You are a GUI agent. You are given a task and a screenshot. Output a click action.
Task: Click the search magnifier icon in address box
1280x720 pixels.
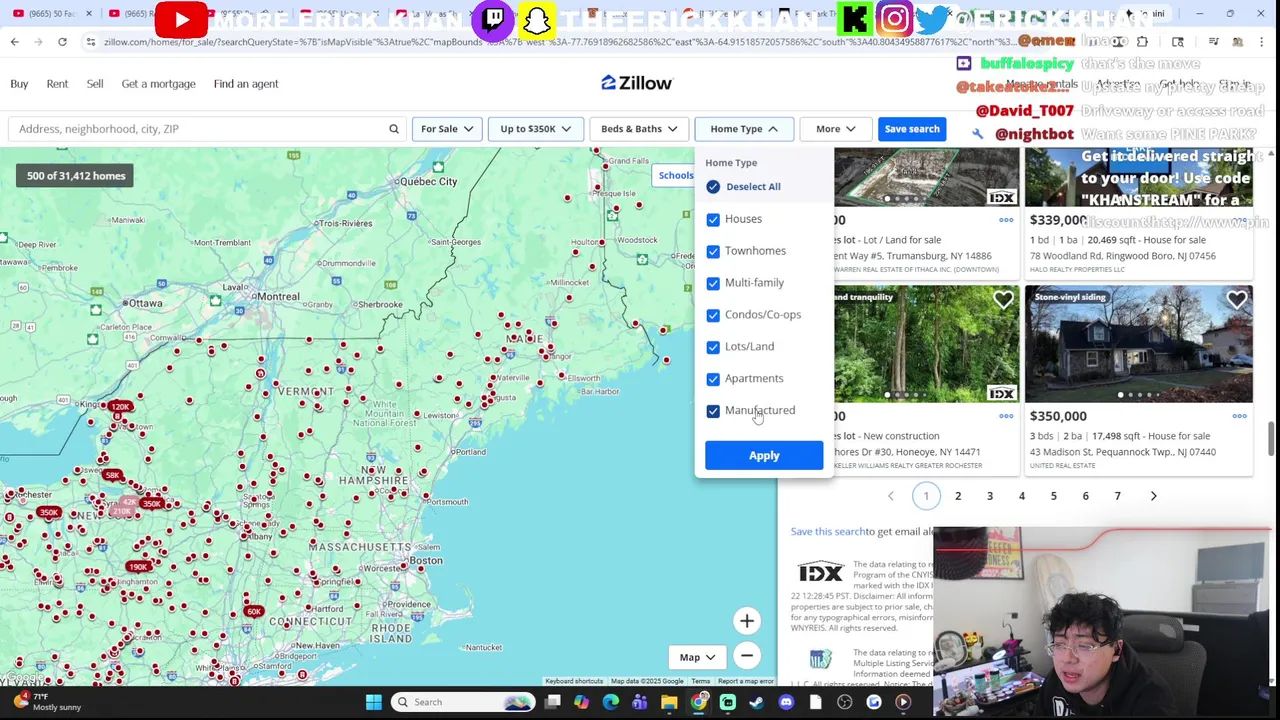pos(394,129)
